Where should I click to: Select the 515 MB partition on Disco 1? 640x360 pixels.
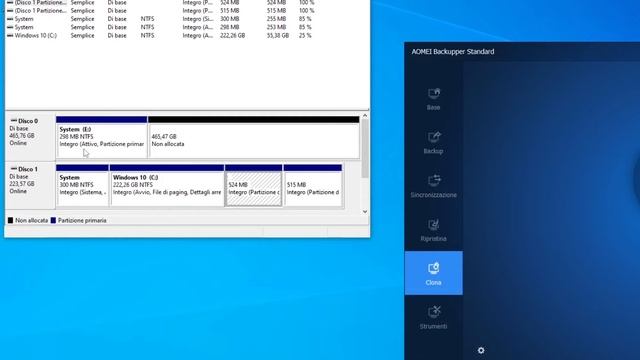313,185
